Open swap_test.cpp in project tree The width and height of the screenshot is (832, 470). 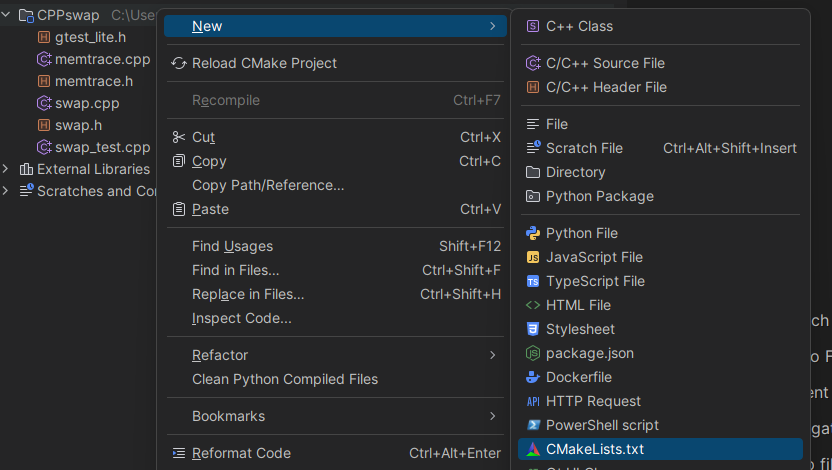[102, 147]
